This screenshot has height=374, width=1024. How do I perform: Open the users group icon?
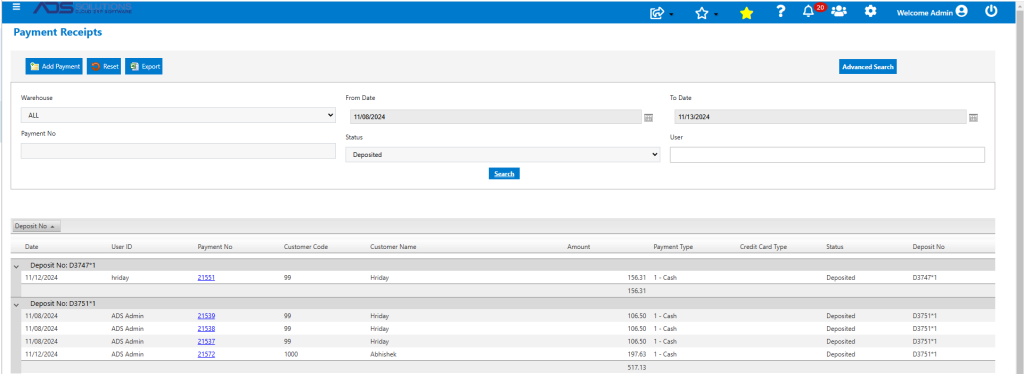839,11
